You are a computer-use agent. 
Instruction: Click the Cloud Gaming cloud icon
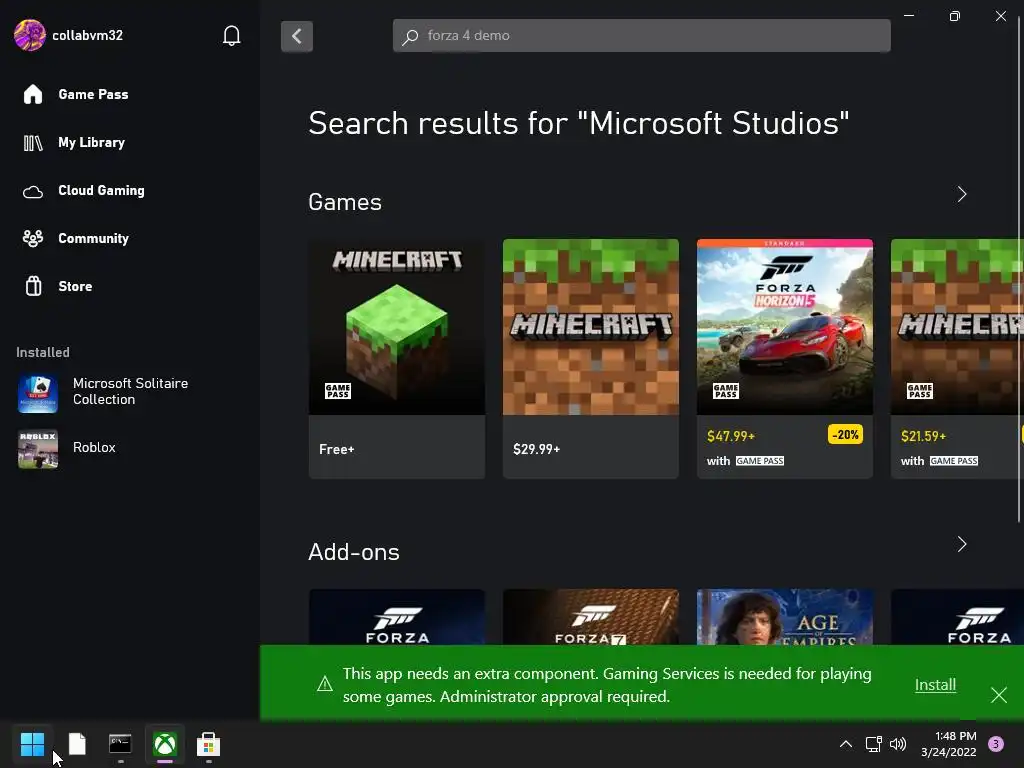(x=33, y=191)
